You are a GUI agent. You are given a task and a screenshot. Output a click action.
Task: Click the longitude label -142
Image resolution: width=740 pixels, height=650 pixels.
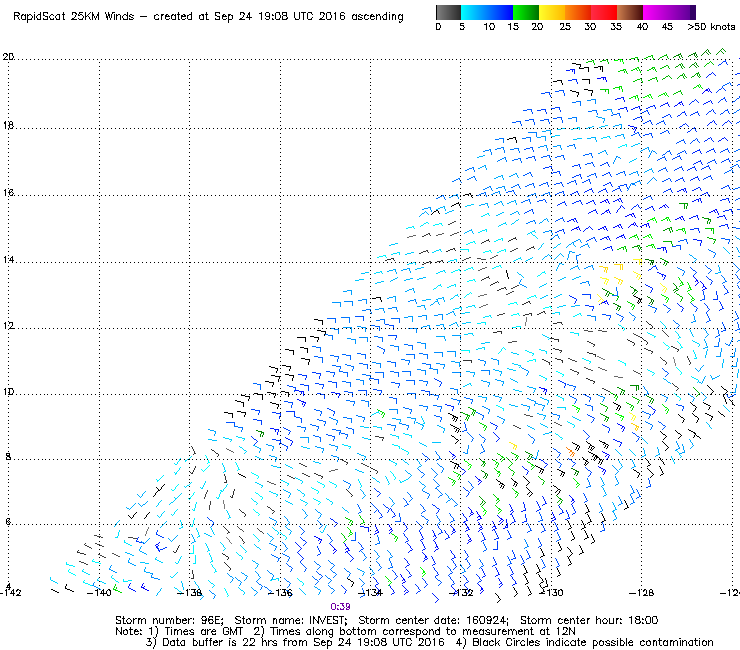coord(11,592)
